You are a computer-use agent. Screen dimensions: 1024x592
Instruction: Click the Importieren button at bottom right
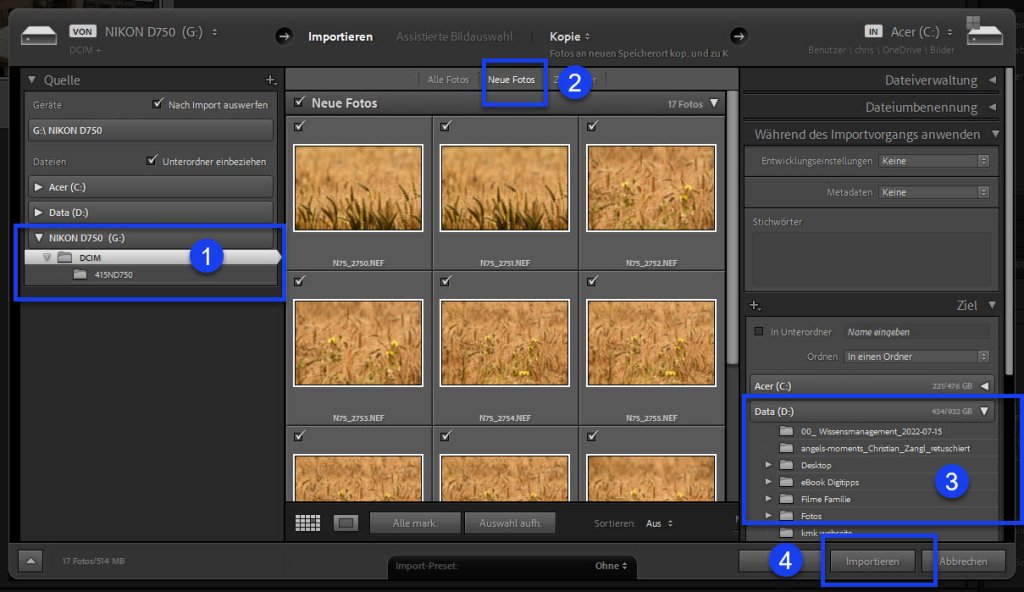[x=872, y=561]
